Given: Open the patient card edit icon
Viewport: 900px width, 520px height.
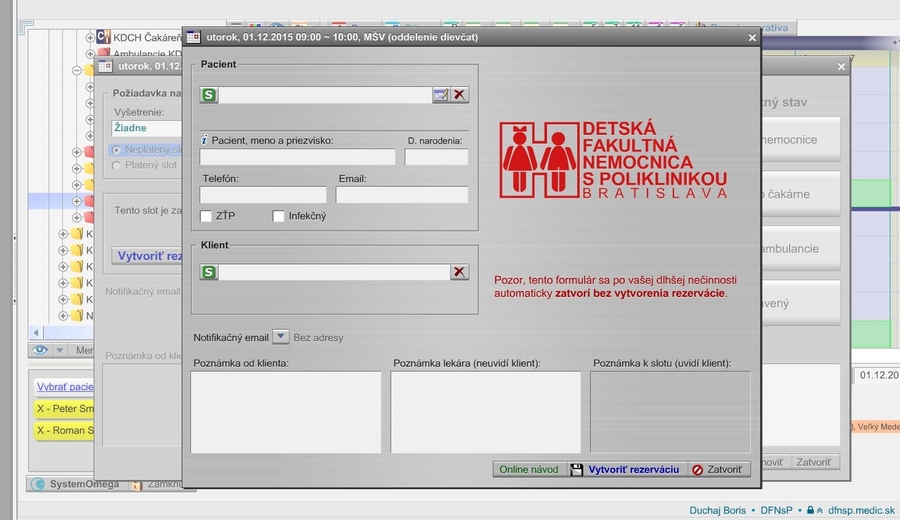Looking at the screenshot, I should [x=440, y=95].
